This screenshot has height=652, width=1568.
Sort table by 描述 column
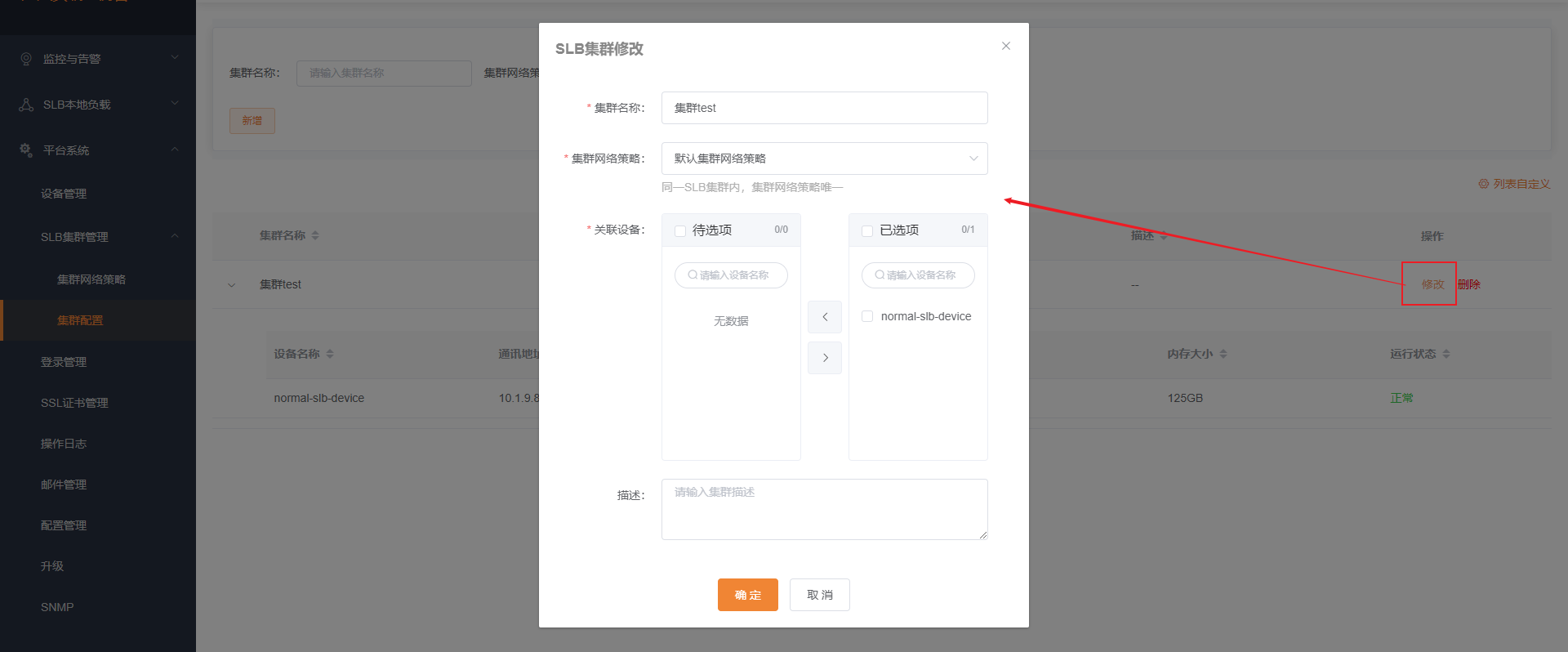(1164, 235)
